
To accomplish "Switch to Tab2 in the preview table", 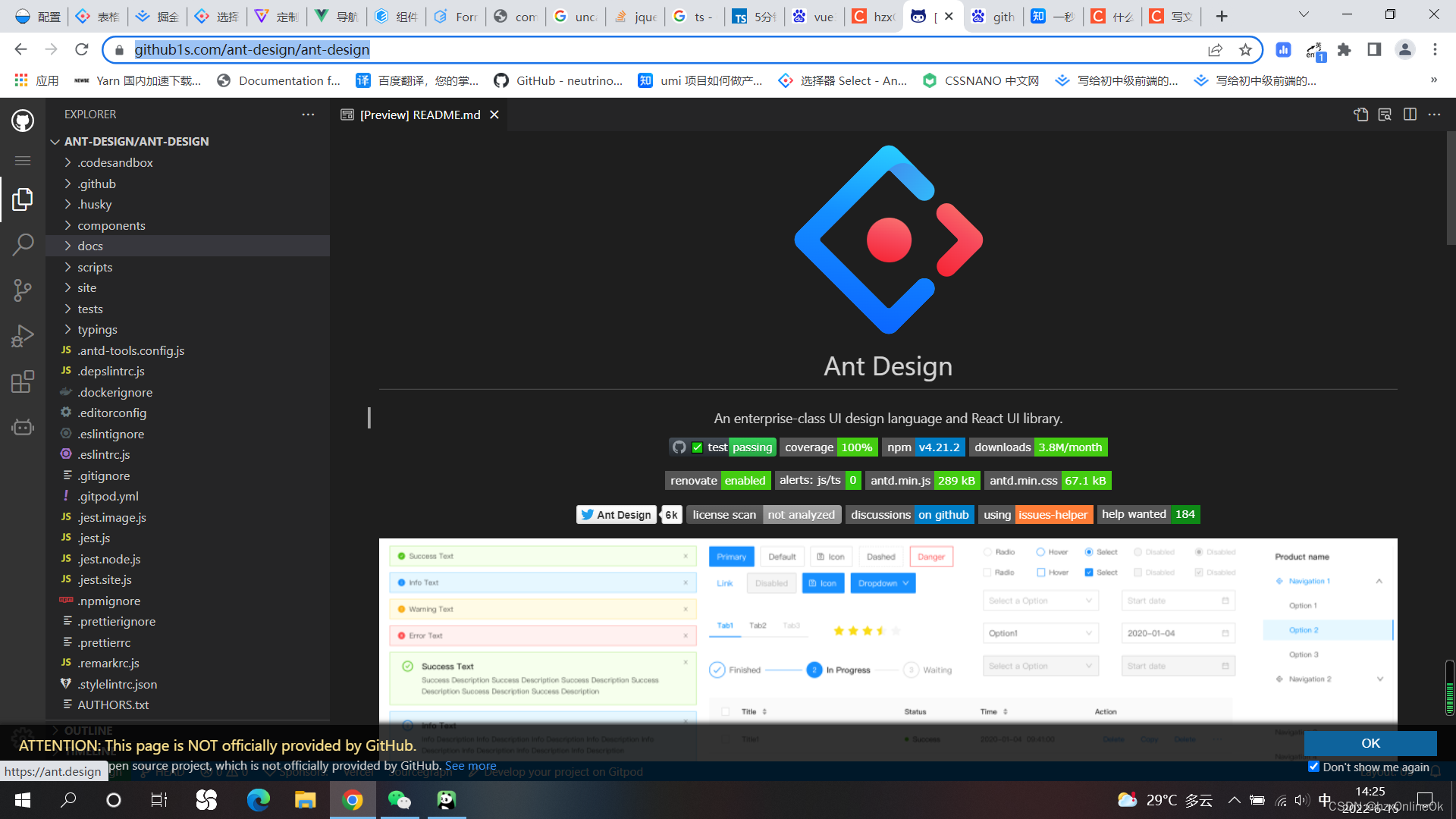I will tap(758, 626).
